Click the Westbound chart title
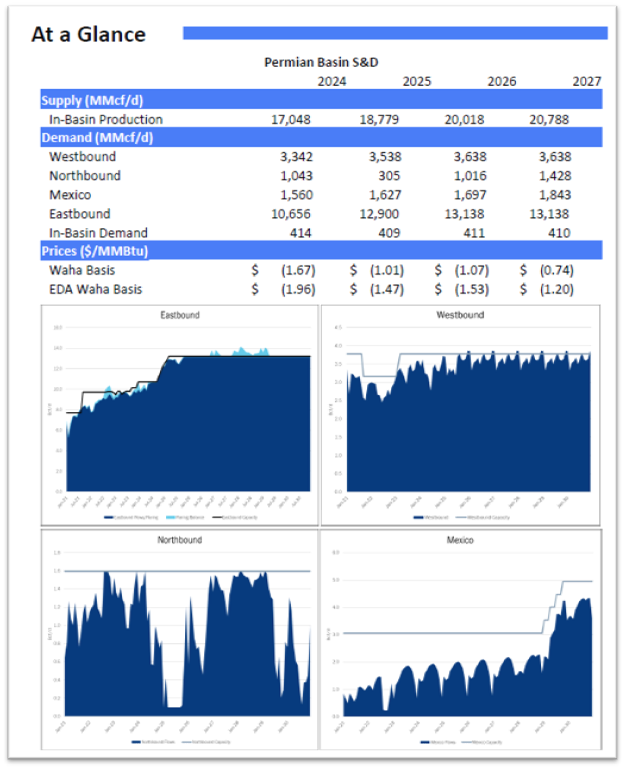 coord(460,315)
